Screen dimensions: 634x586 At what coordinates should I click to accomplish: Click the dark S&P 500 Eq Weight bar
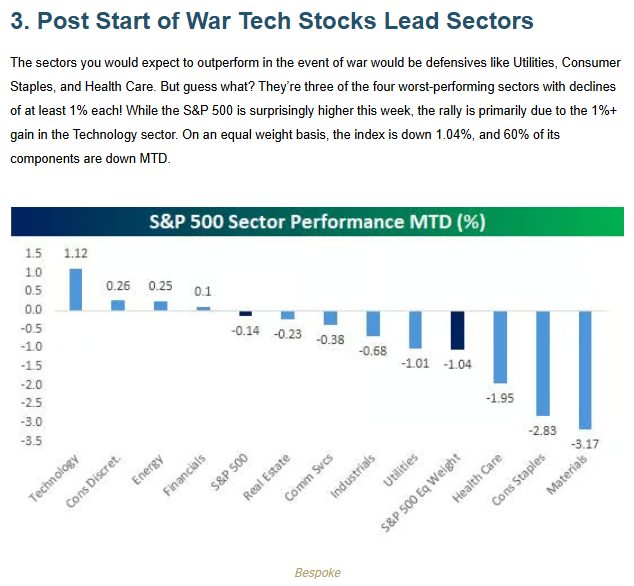tap(457, 329)
